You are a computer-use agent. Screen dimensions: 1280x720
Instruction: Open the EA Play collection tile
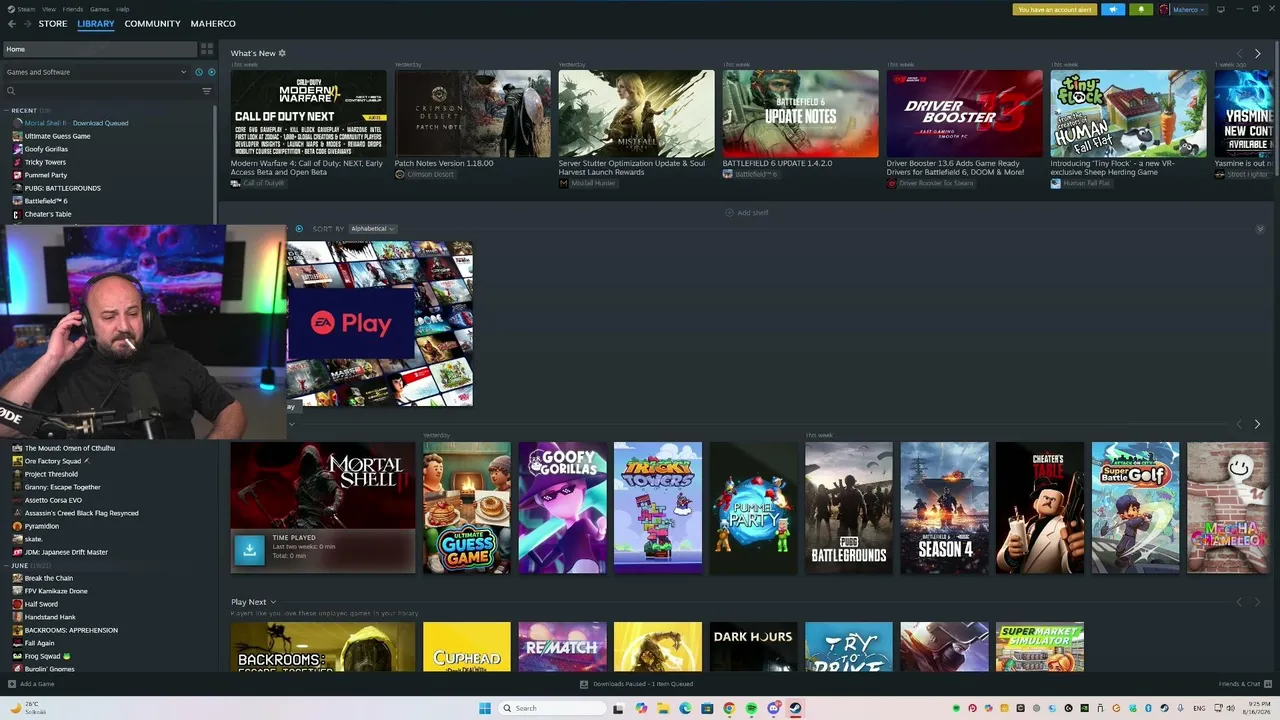(x=380, y=324)
